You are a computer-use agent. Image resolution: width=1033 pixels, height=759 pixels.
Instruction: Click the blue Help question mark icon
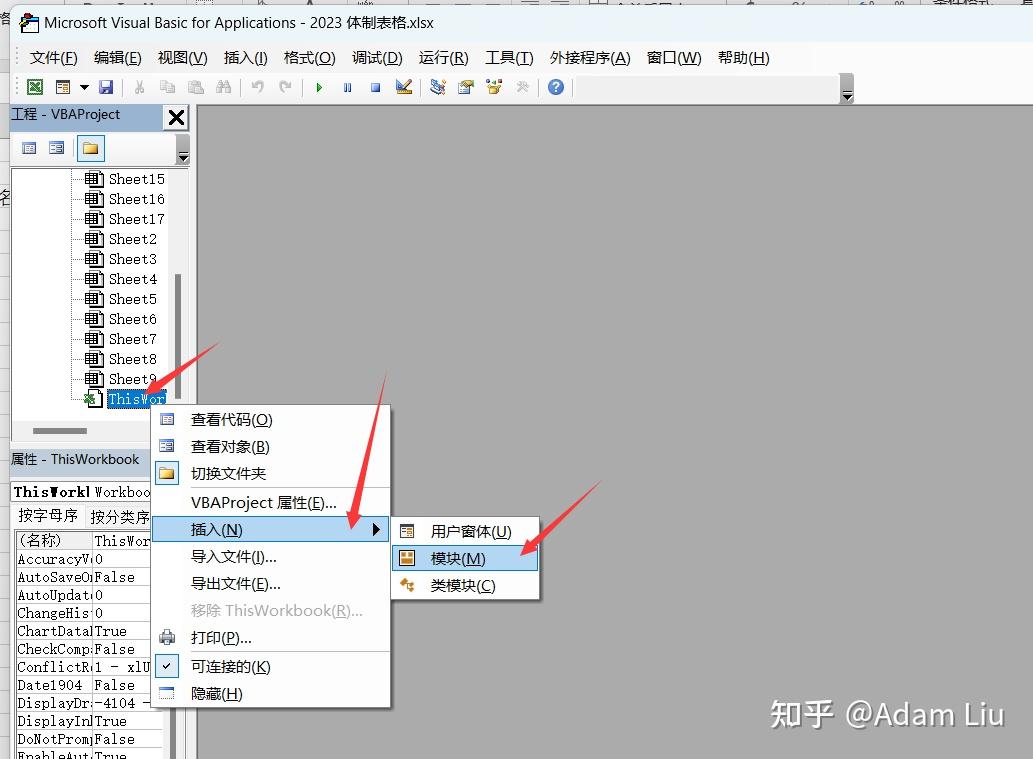[556, 87]
